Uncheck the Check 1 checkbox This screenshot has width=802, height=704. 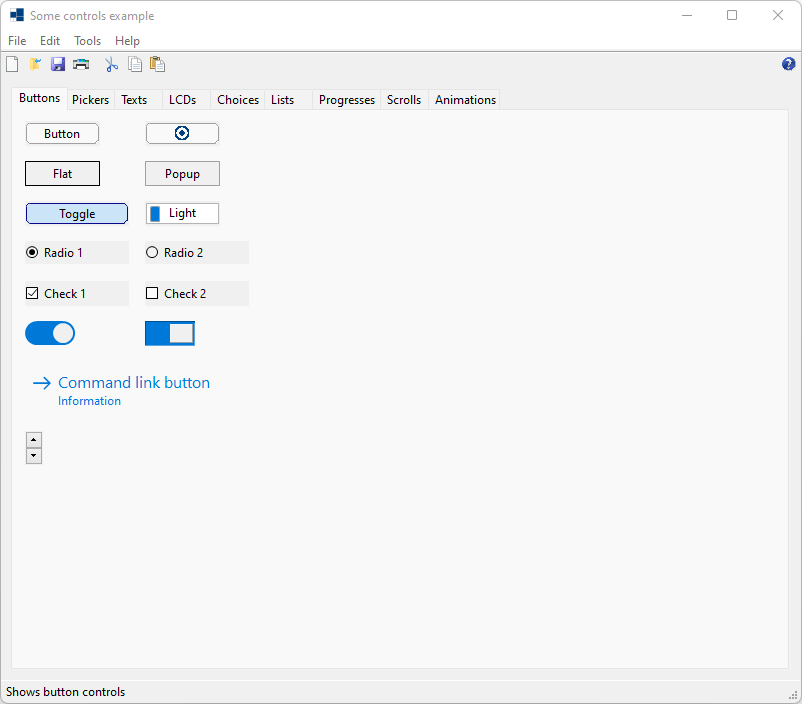[32, 294]
